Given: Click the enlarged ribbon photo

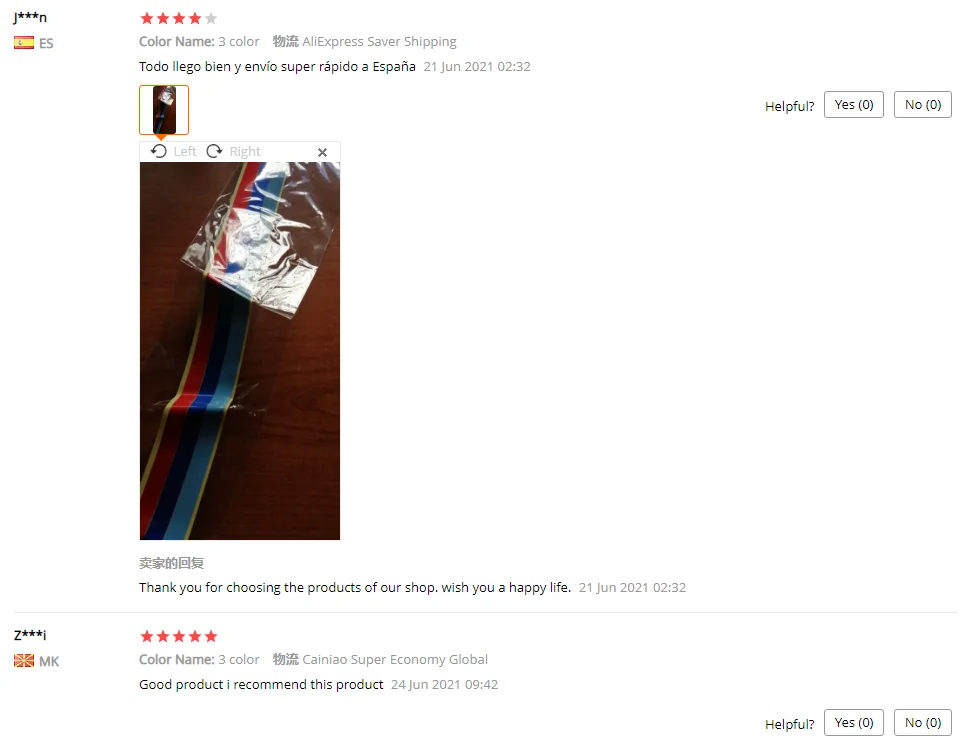Looking at the screenshot, I should coord(240,351).
